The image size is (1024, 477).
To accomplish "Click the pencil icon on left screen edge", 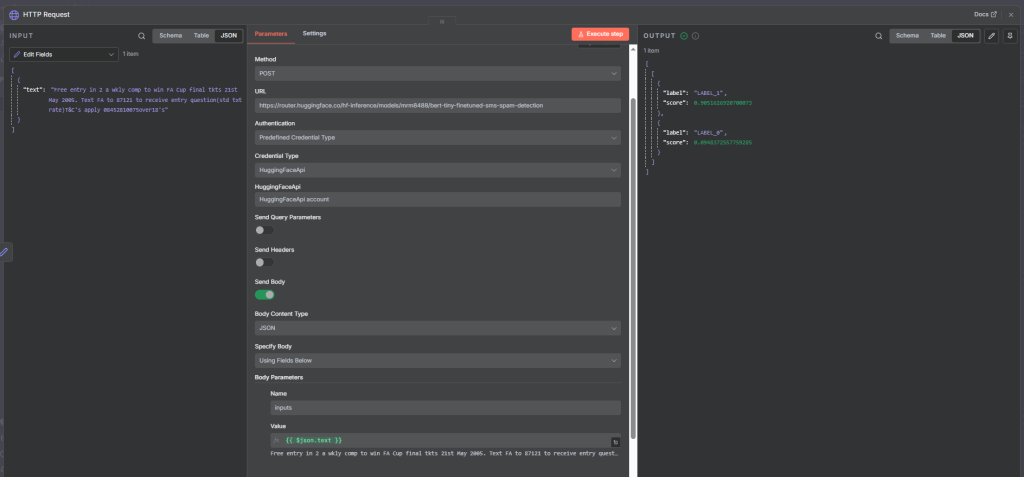I will point(5,252).
